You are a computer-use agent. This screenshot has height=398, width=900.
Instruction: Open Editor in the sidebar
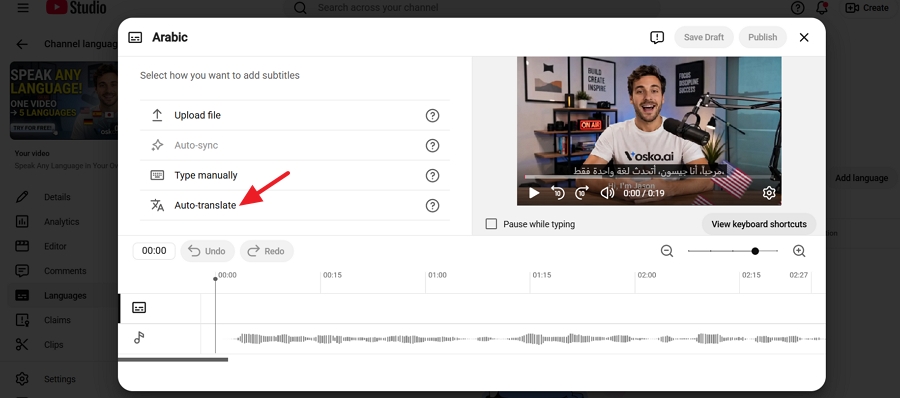tap(55, 246)
